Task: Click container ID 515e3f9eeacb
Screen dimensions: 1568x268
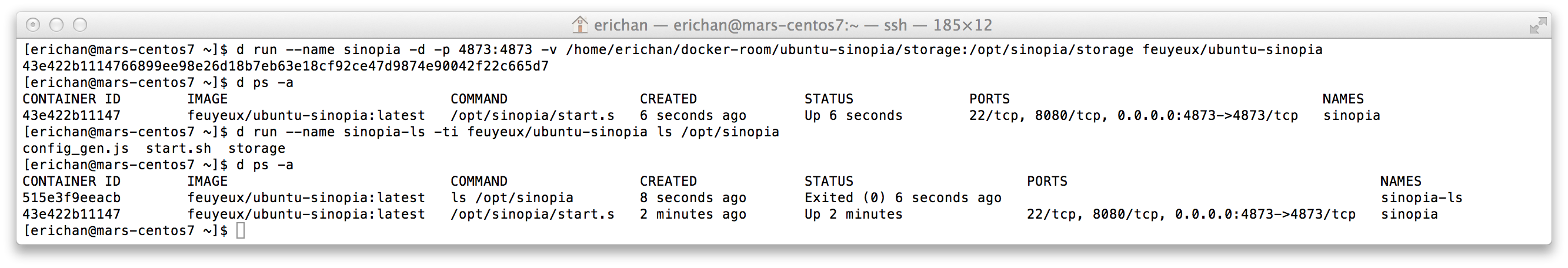Action: click(71, 198)
